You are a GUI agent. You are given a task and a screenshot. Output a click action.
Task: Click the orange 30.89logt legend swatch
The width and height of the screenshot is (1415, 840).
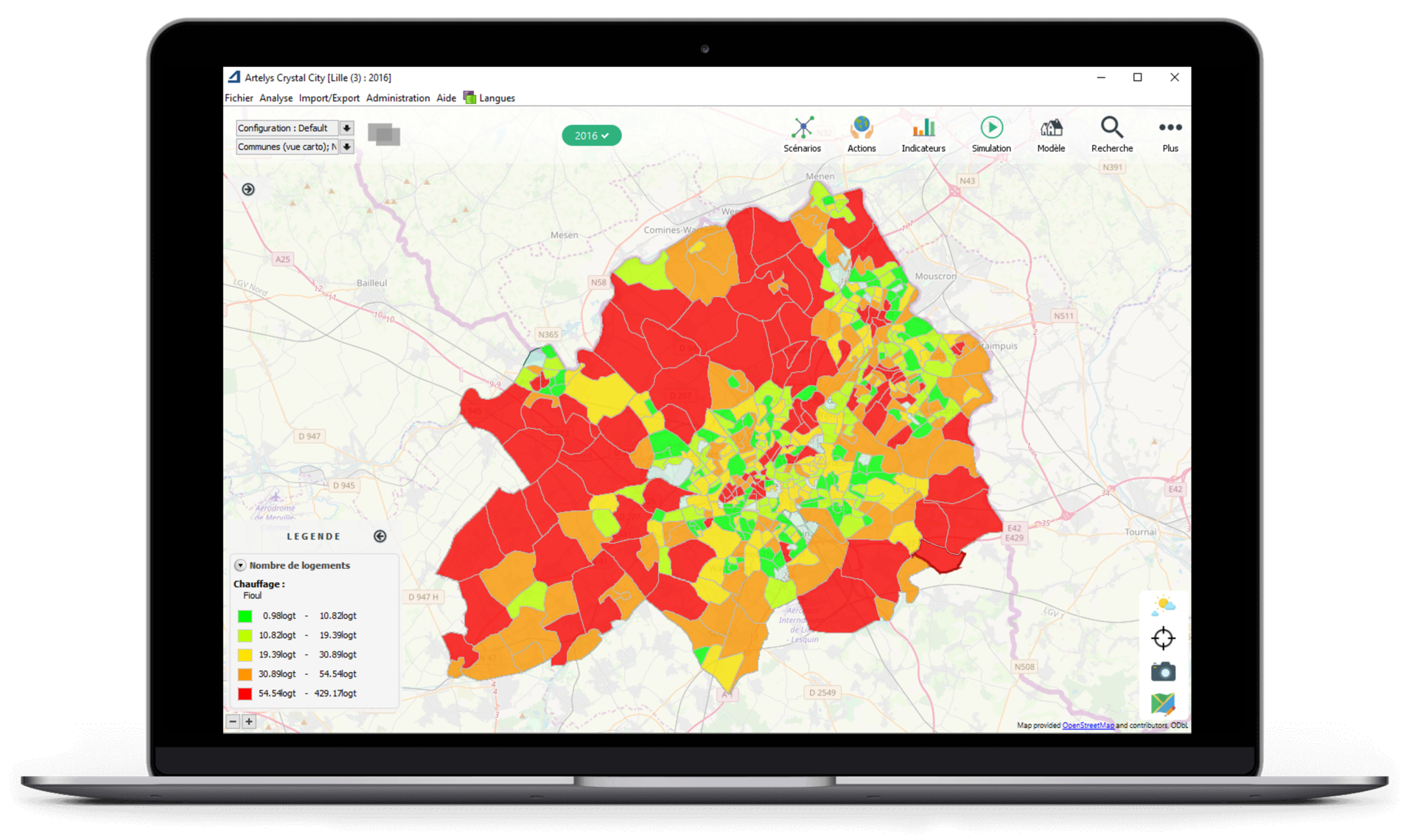[x=245, y=674]
